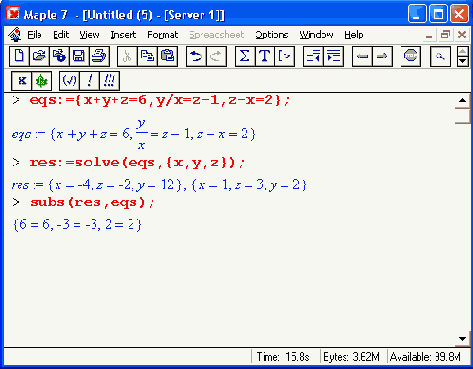
Task: Open the zoom magnifier toolbar button
Action: click(x=440, y=56)
